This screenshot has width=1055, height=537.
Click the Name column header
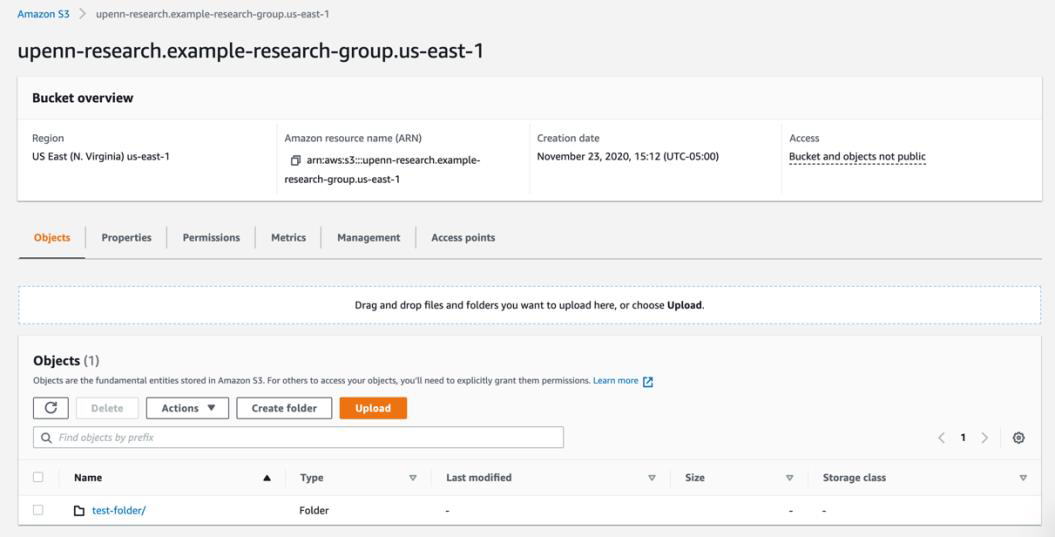click(88, 478)
